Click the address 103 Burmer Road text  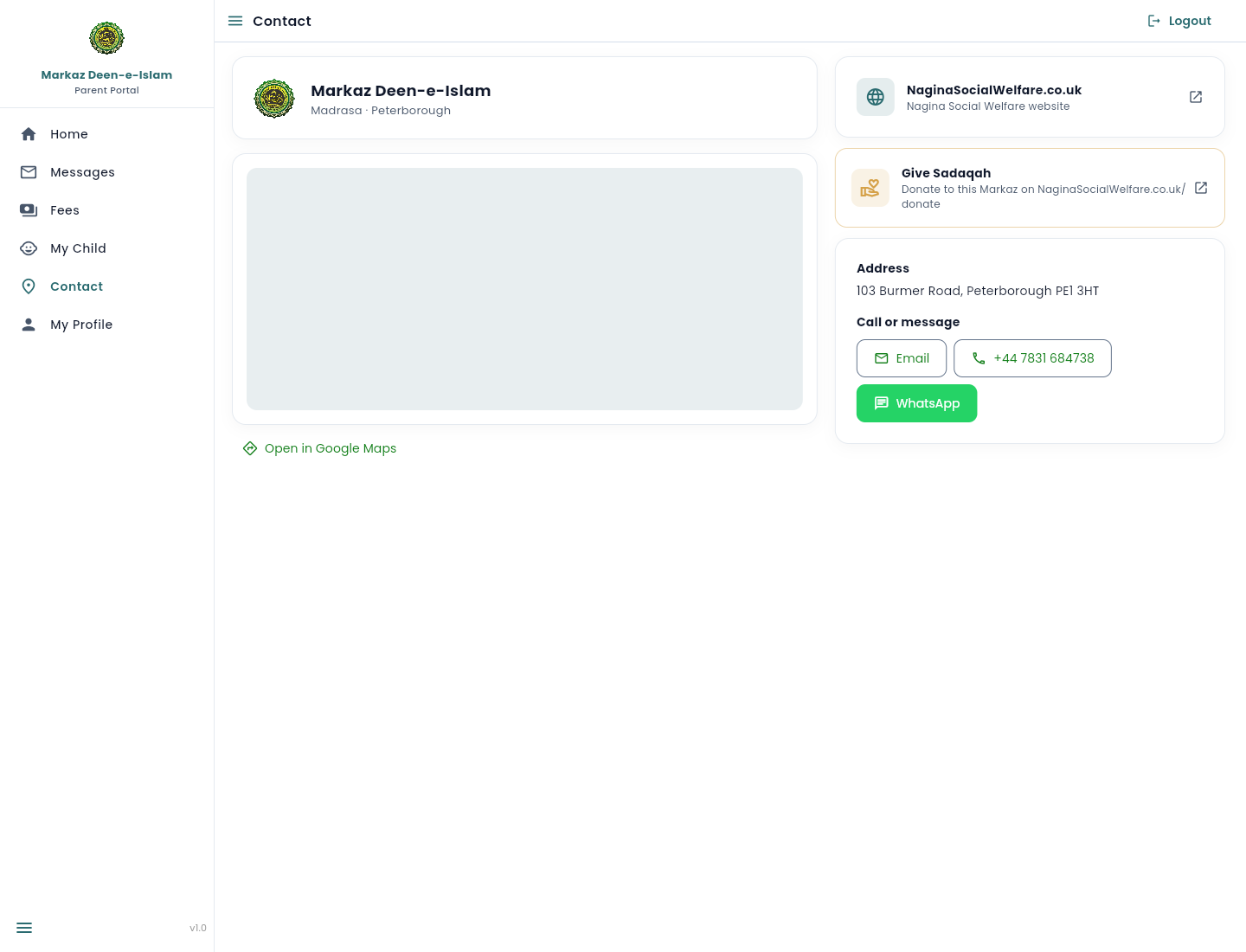pyautogui.click(x=978, y=291)
